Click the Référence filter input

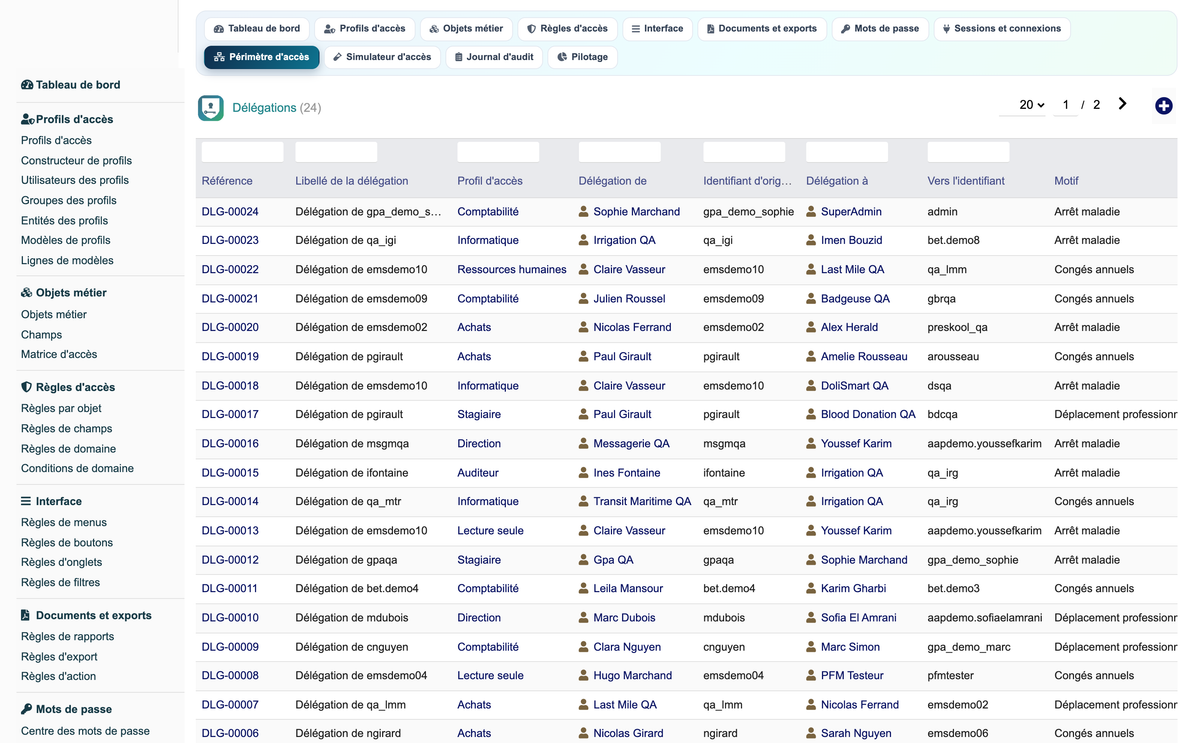point(242,152)
